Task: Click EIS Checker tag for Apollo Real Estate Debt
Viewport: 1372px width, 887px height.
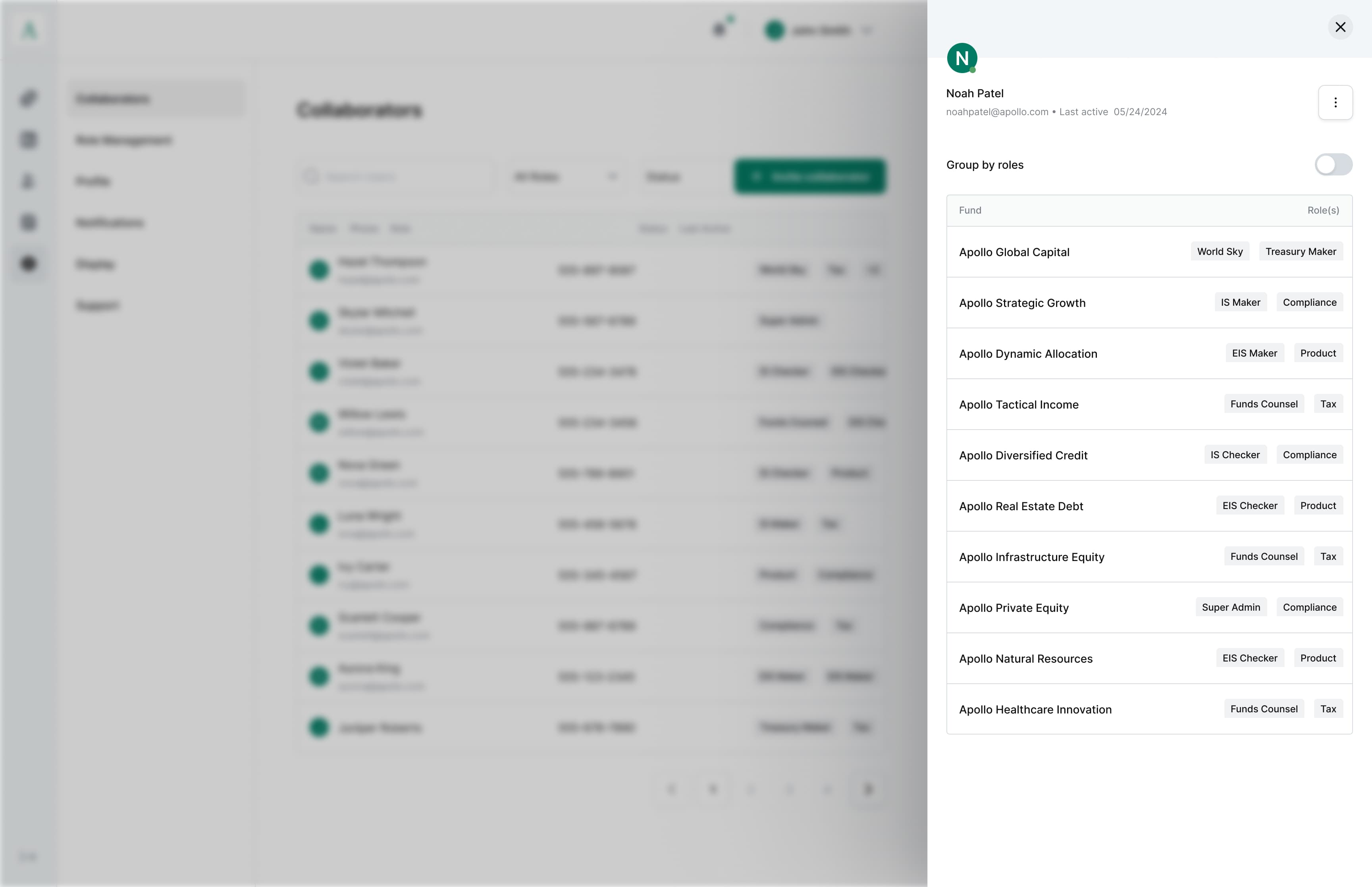Action: 1249,506
